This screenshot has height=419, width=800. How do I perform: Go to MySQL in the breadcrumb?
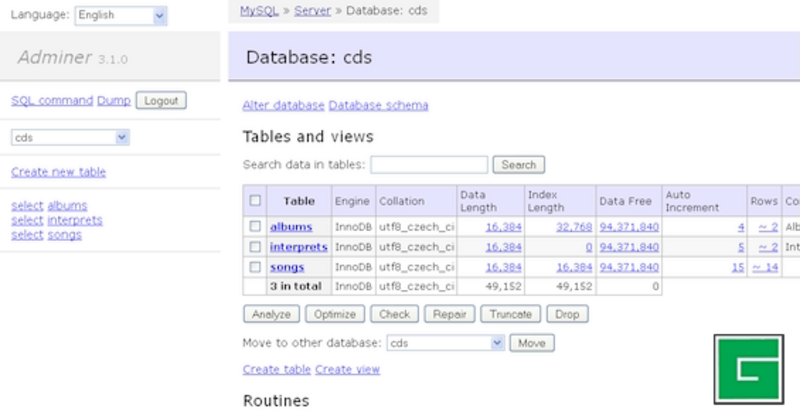click(x=260, y=10)
